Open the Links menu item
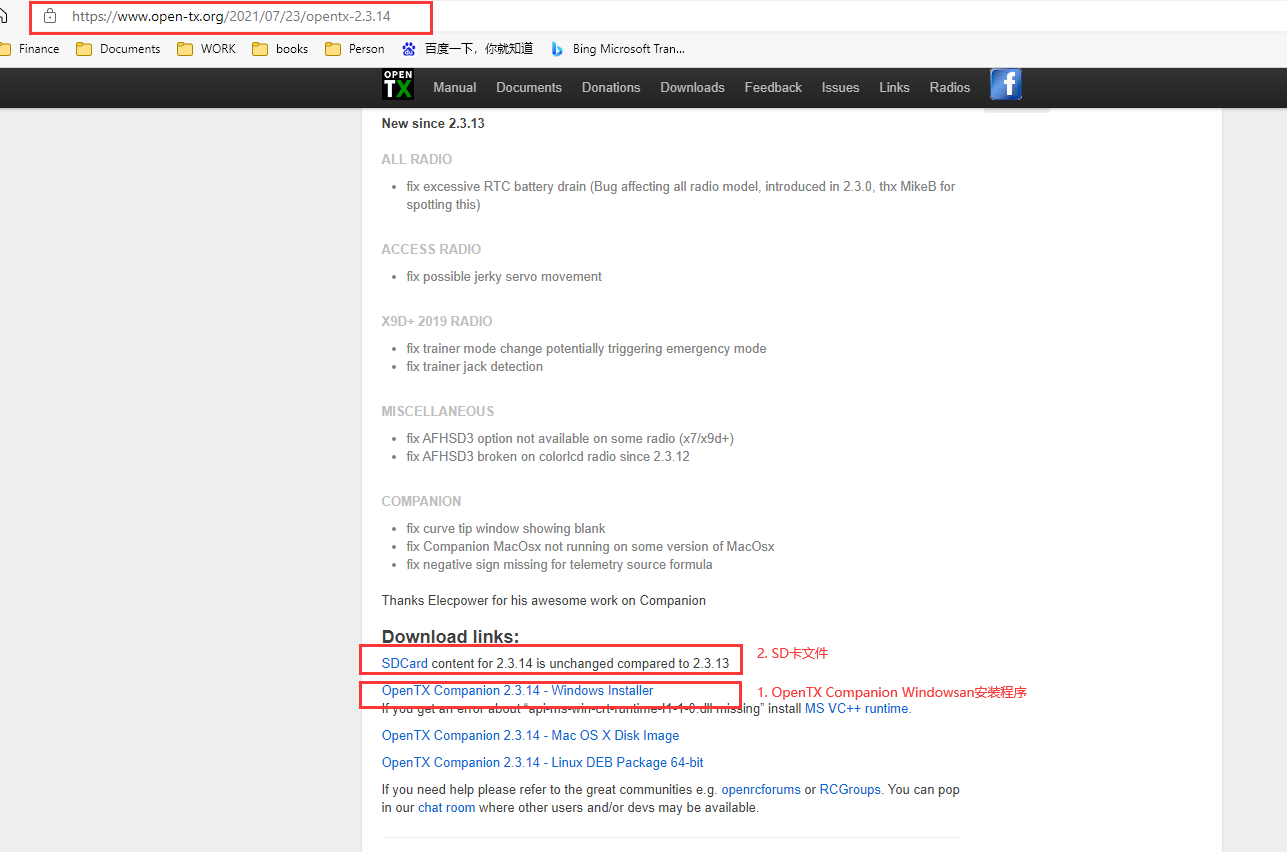This screenshot has width=1287, height=852. pyautogui.click(x=894, y=87)
